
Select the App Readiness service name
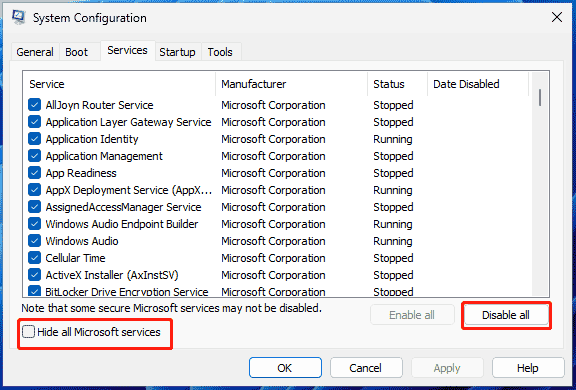point(81,173)
